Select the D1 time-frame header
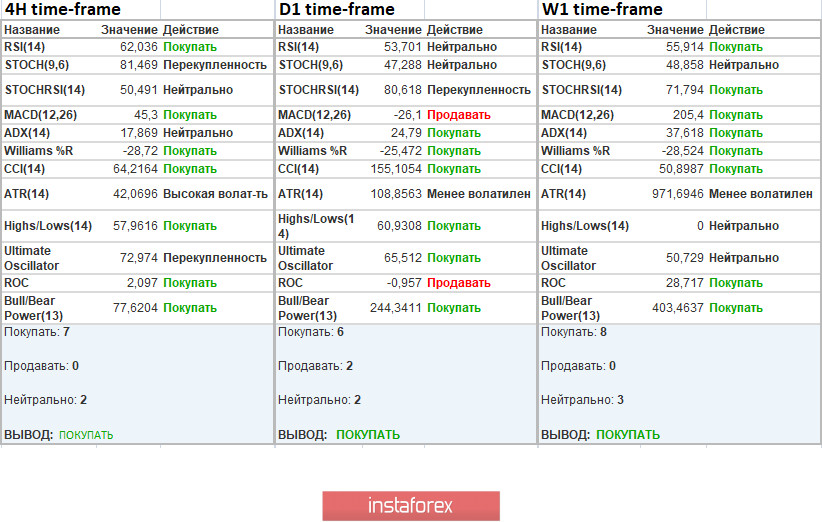The height and width of the screenshot is (522, 822). 336,10
